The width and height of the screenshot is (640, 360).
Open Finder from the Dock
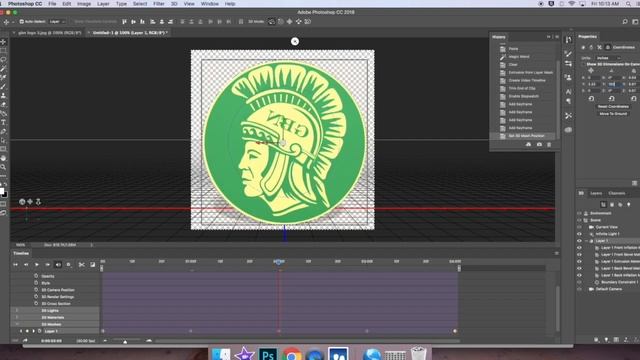click(221, 354)
